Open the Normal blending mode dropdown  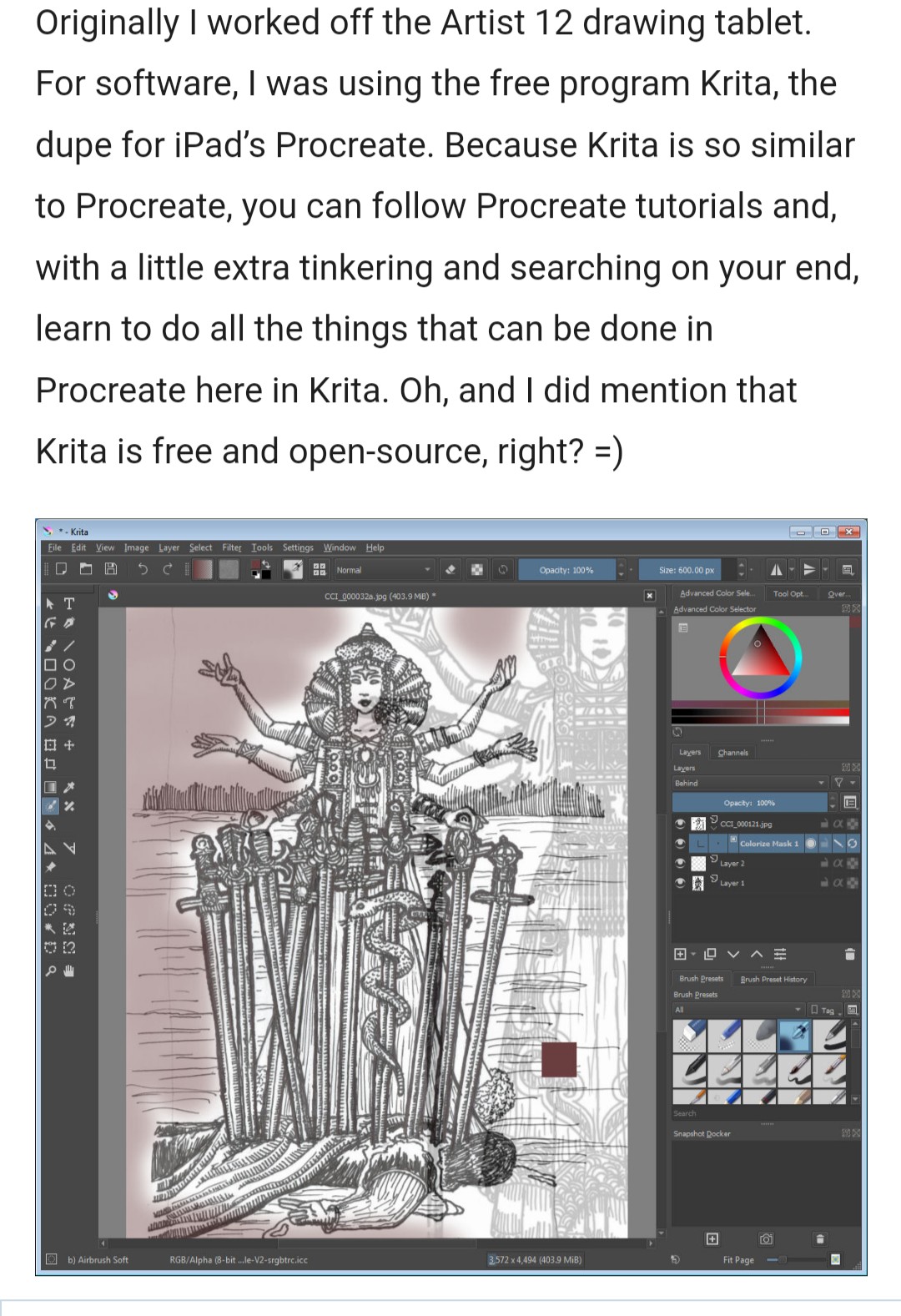384,570
